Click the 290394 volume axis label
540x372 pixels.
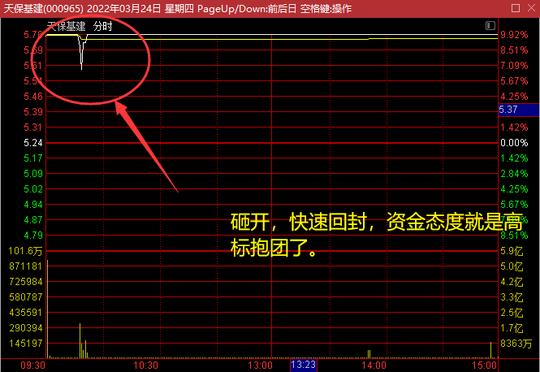(25, 328)
